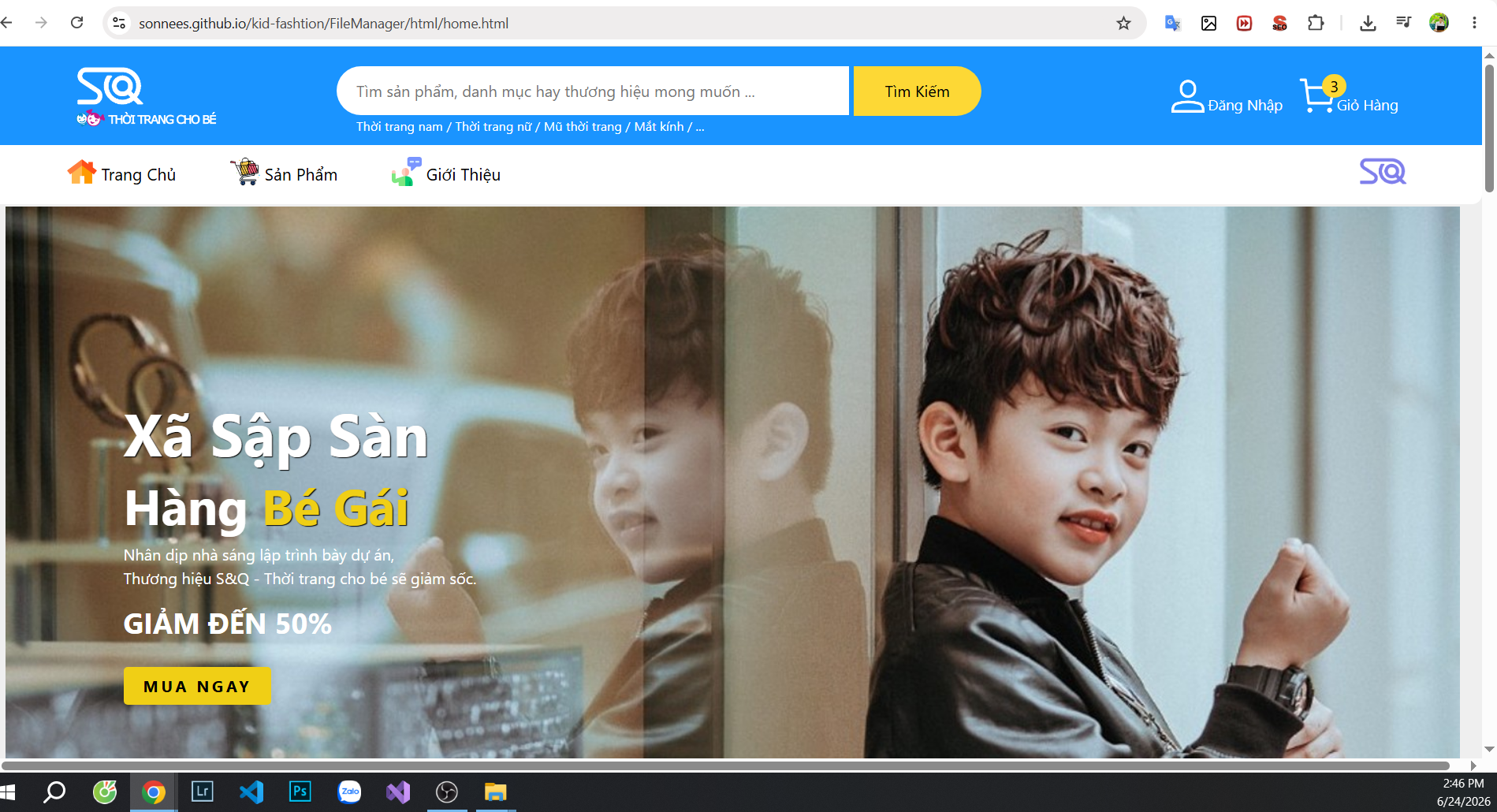Click the red video extension icon

pyautogui.click(x=1244, y=23)
